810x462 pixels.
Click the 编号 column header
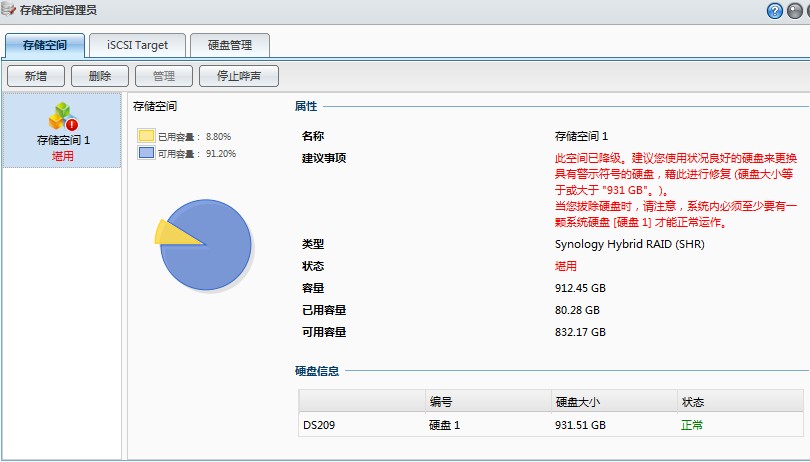(x=441, y=401)
